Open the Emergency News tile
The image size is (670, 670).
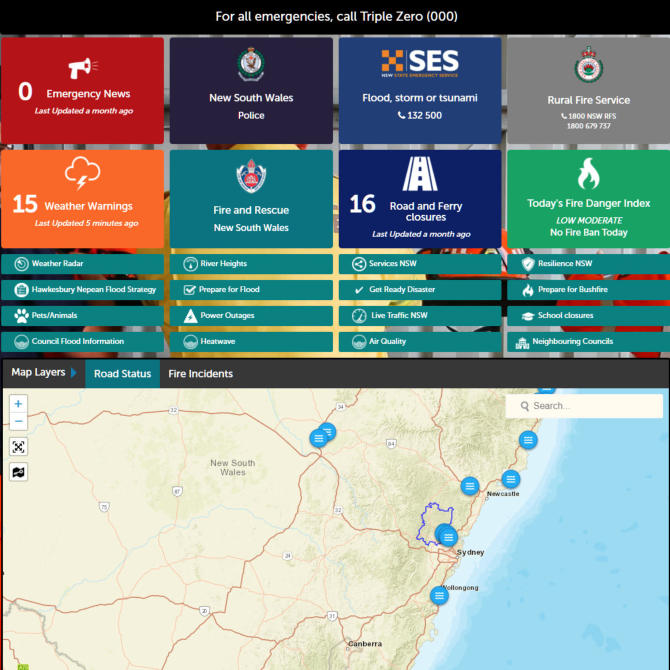tap(82, 91)
